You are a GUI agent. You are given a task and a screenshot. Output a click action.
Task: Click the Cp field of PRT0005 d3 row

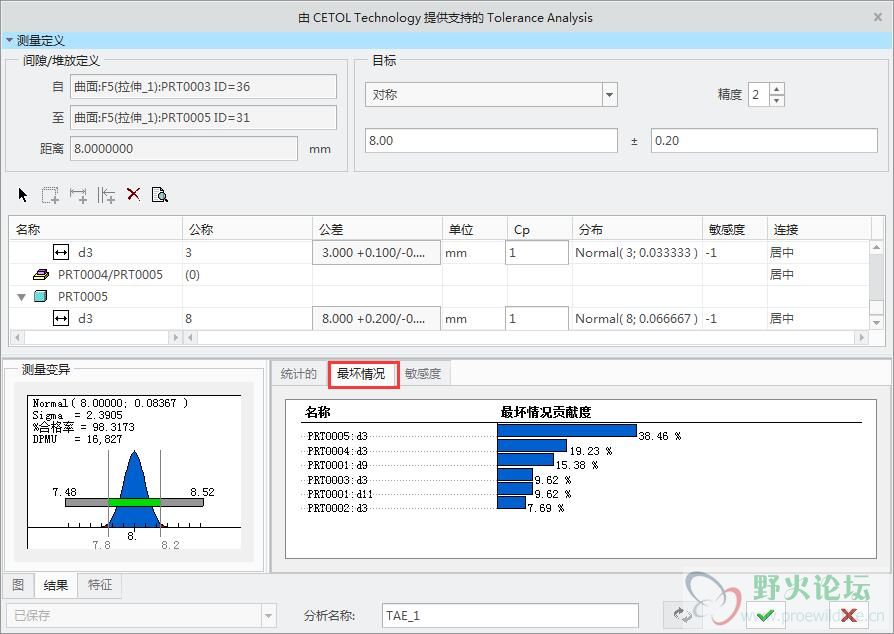(x=537, y=318)
